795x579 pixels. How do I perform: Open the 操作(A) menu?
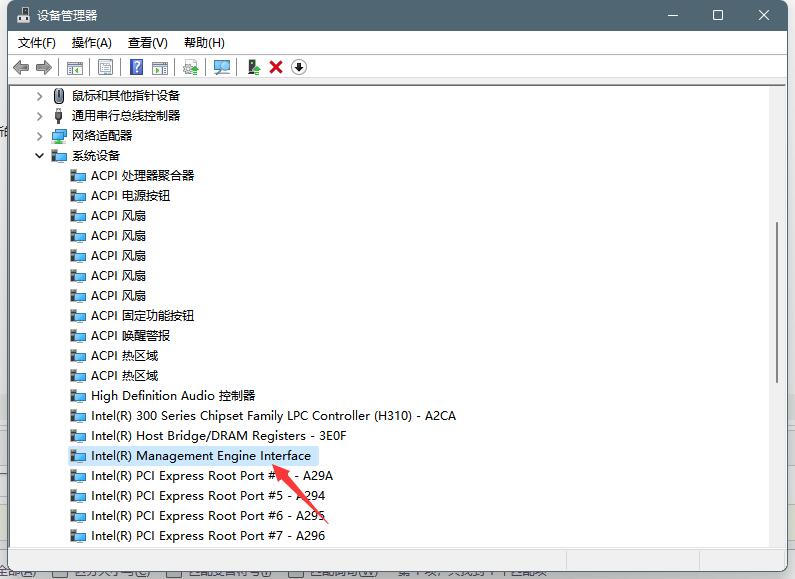click(92, 42)
